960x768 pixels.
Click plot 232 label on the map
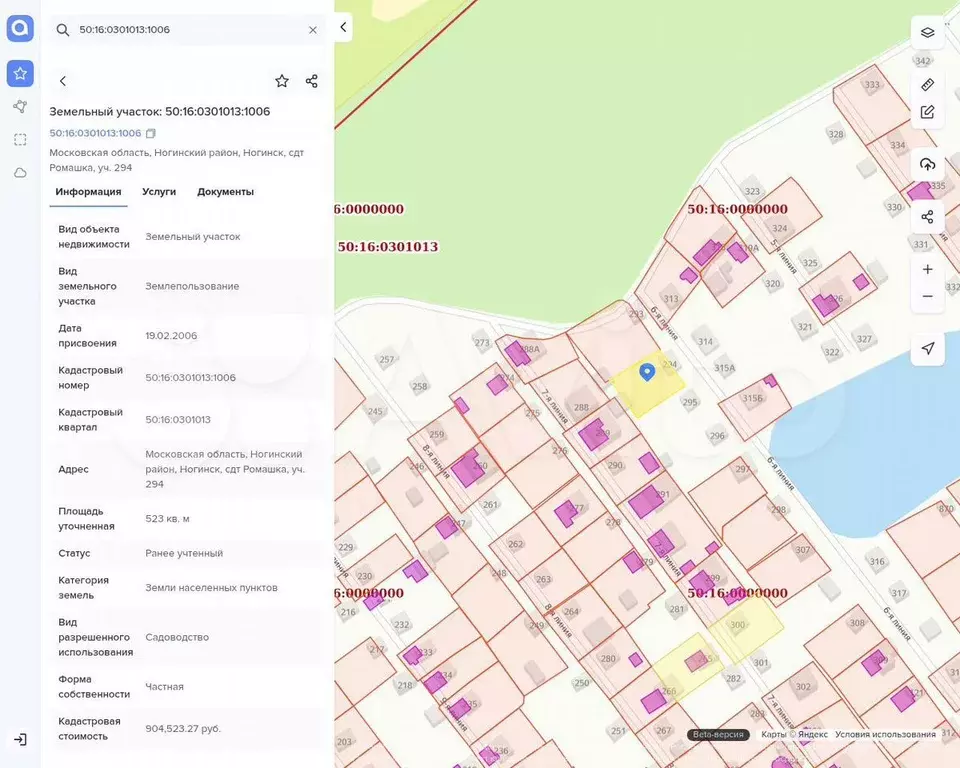pyautogui.click(x=402, y=625)
